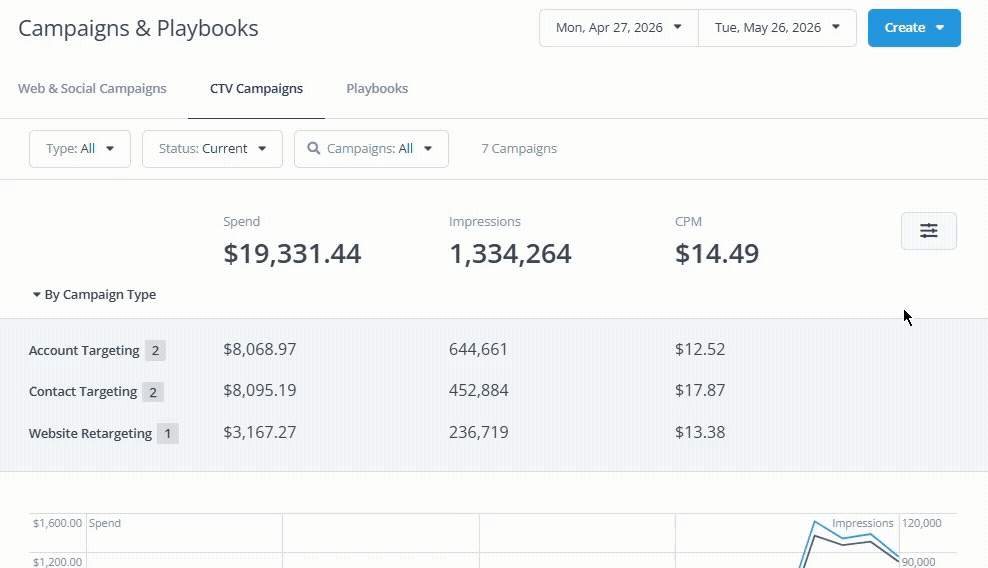Click the Website Retargeting count badge

pyautogui.click(x=168, y=434)
